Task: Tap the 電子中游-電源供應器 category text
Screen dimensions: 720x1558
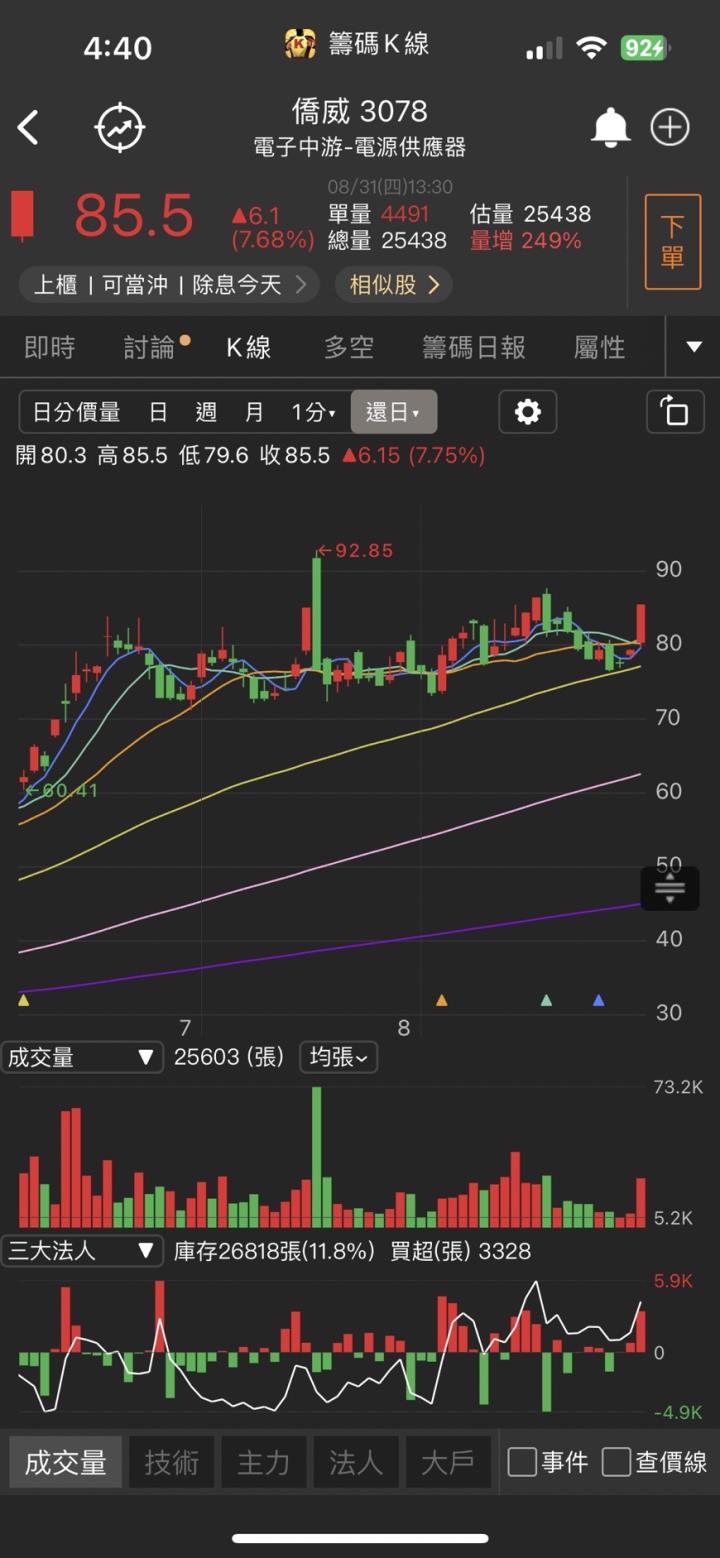Action: tap(360, 148)
